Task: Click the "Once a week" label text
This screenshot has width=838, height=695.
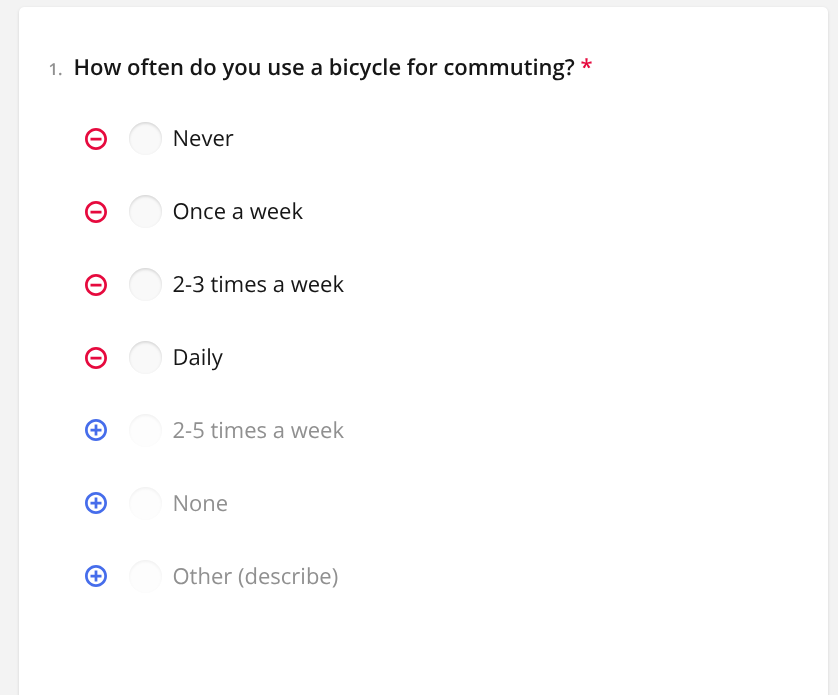Action: click(238, 212)
